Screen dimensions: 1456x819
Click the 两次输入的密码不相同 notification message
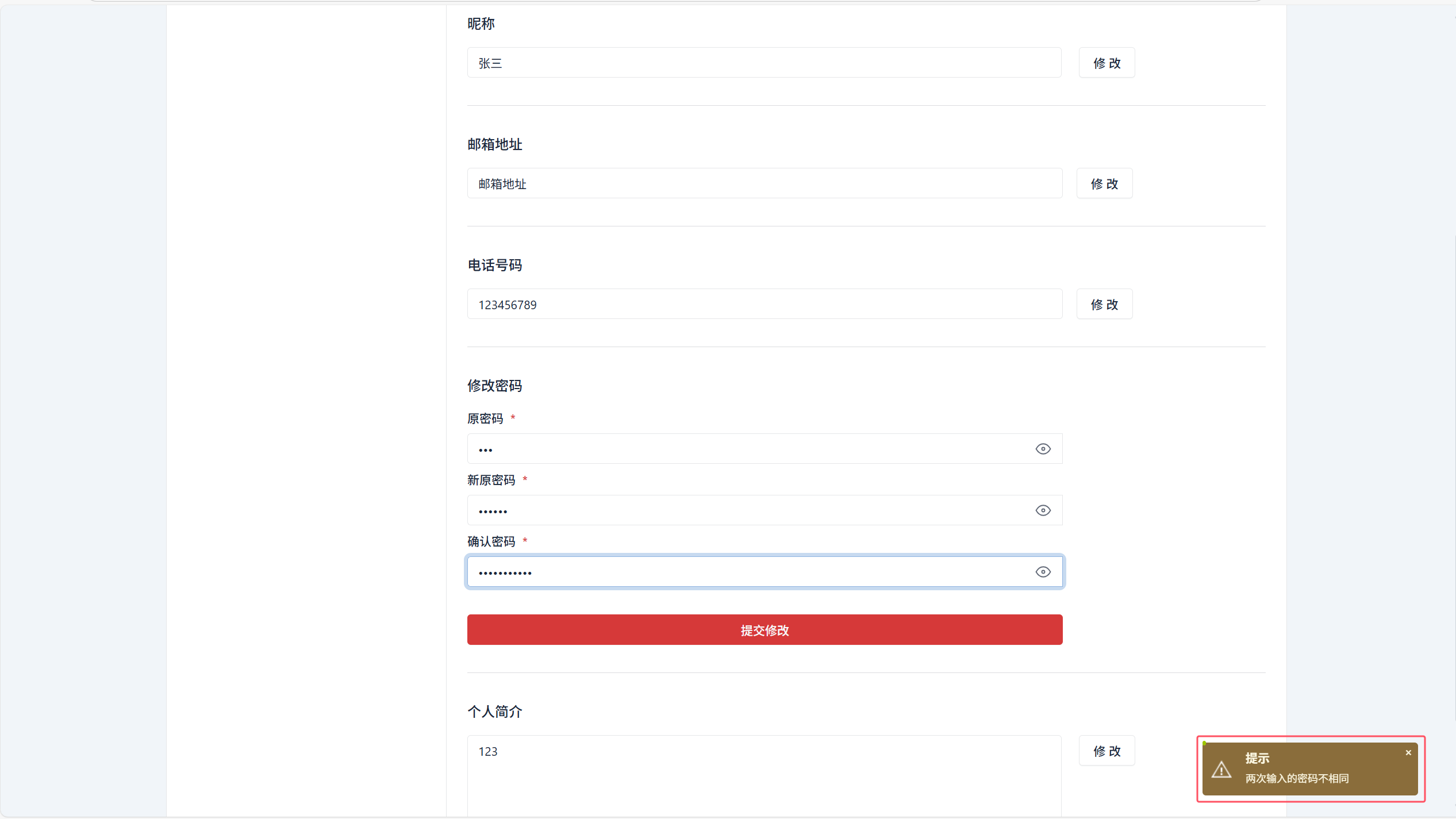pyautogui.click(x=1297, y=779)
